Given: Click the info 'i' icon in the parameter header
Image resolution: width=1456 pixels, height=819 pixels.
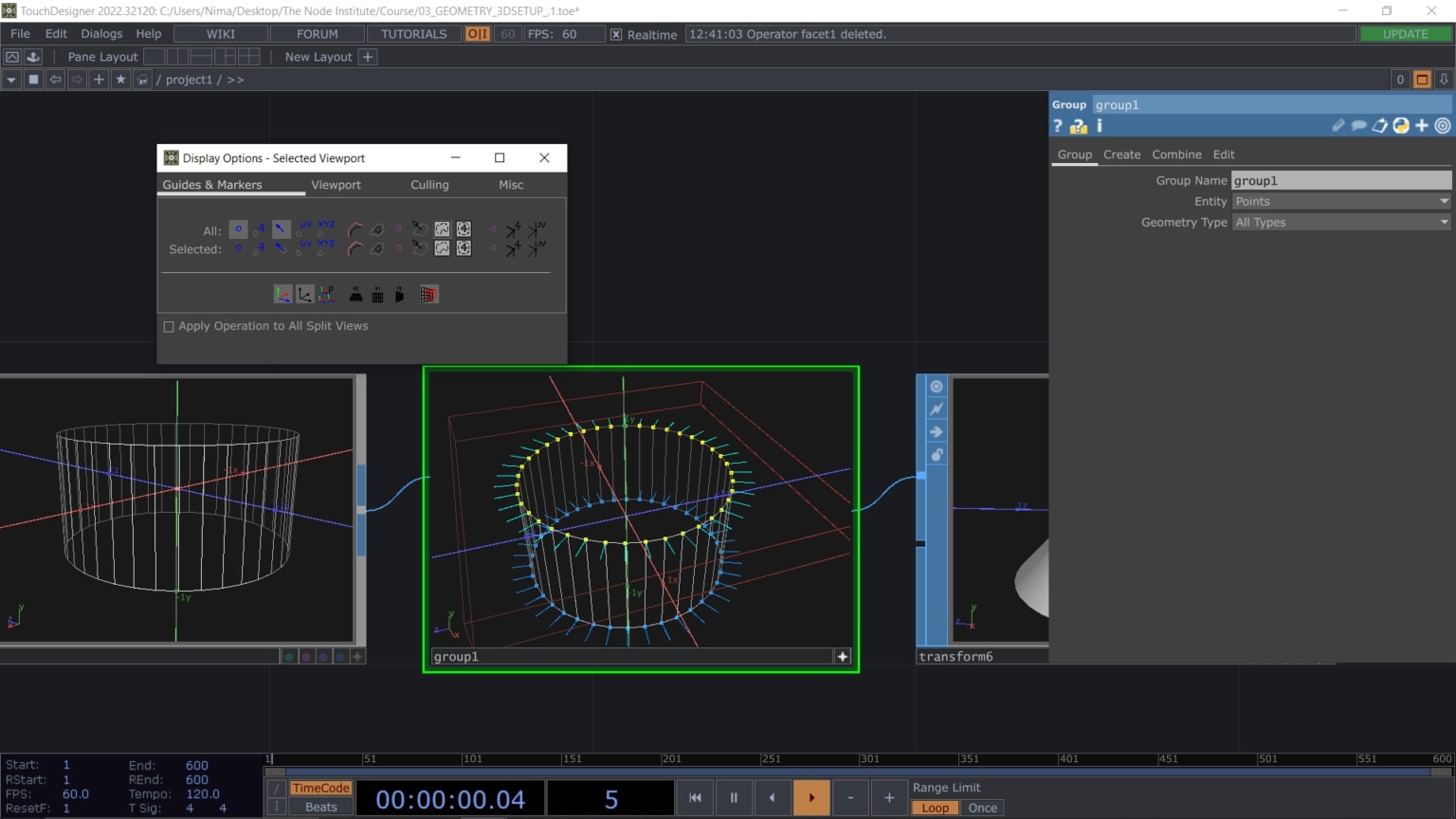Looking at the screenshot, I should [x=1099, y=125].
